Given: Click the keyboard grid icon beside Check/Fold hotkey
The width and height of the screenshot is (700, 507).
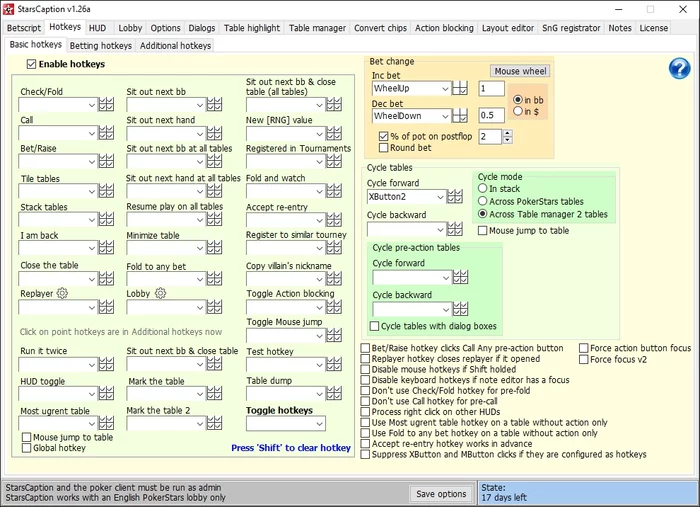Looking at the screenshot, I should (106, 105).
